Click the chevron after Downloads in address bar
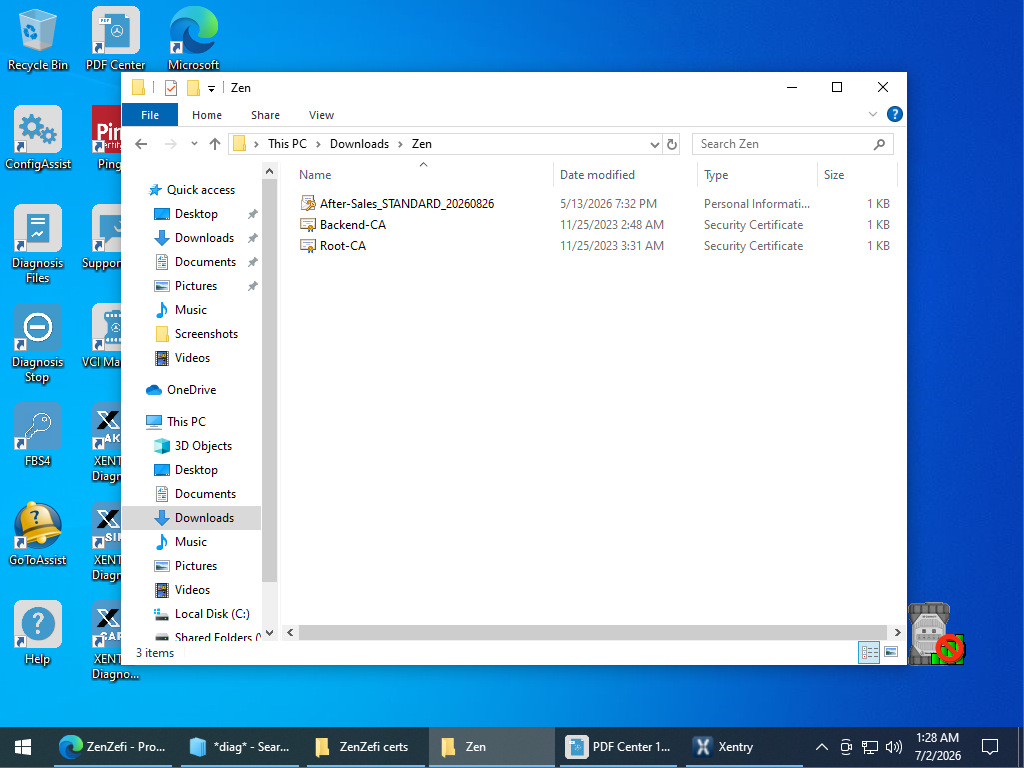The width and height of the screenshot is (1024, 768). click(x=400, y=144)
